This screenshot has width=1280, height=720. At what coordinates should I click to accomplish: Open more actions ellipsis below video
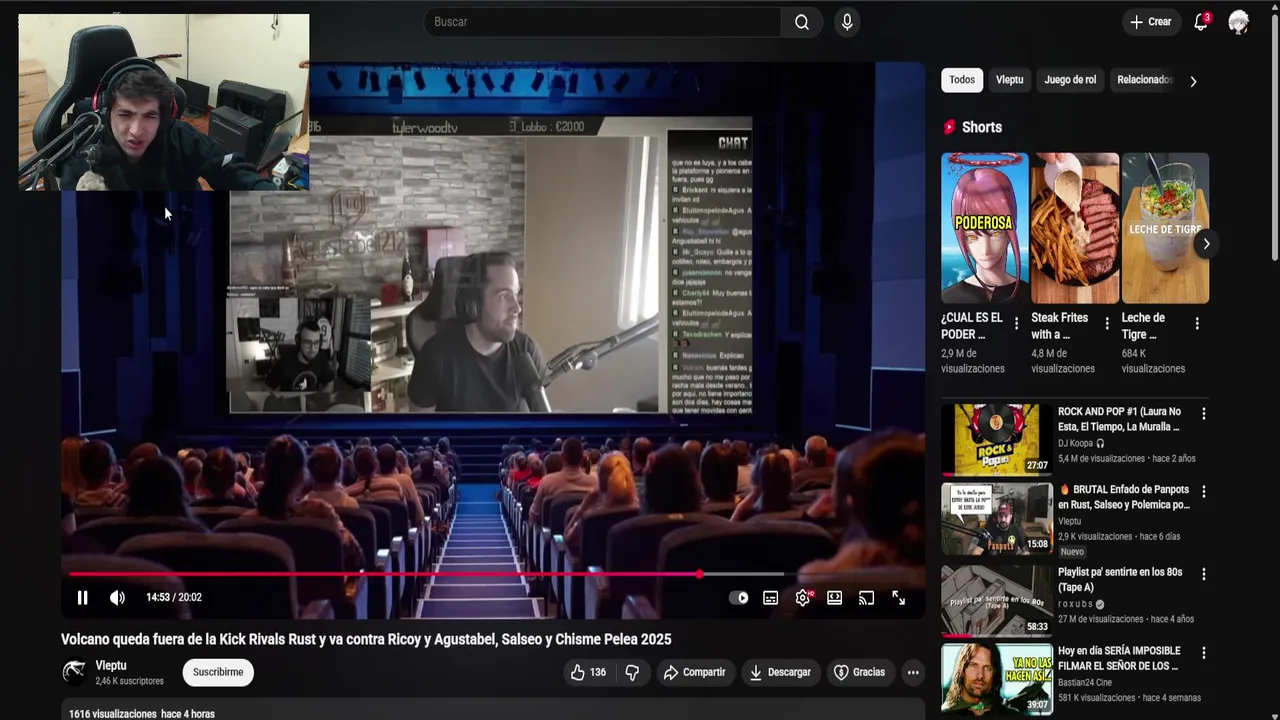pos(913,672)
